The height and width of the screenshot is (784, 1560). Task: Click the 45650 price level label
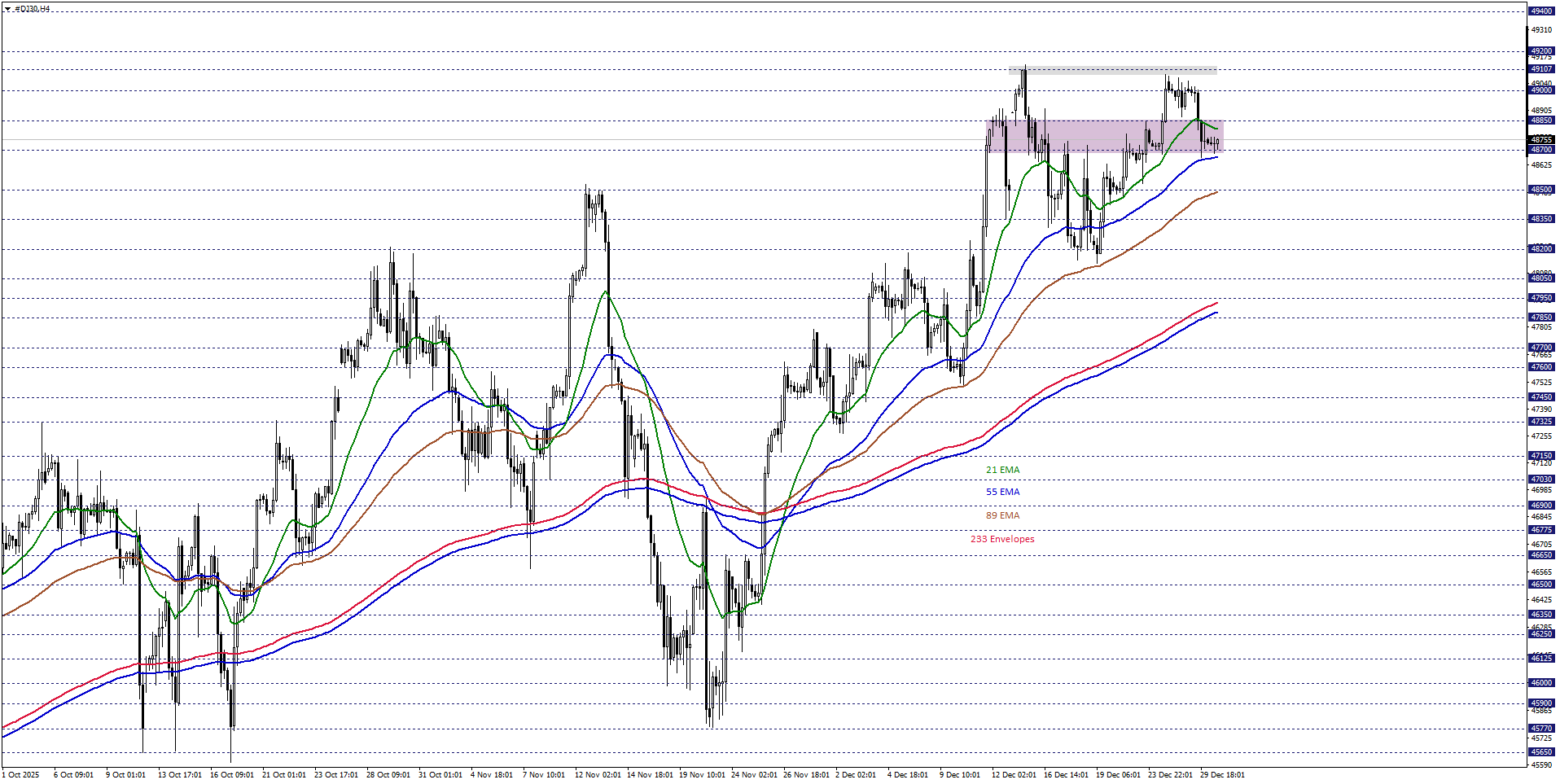click(1541, 752)
